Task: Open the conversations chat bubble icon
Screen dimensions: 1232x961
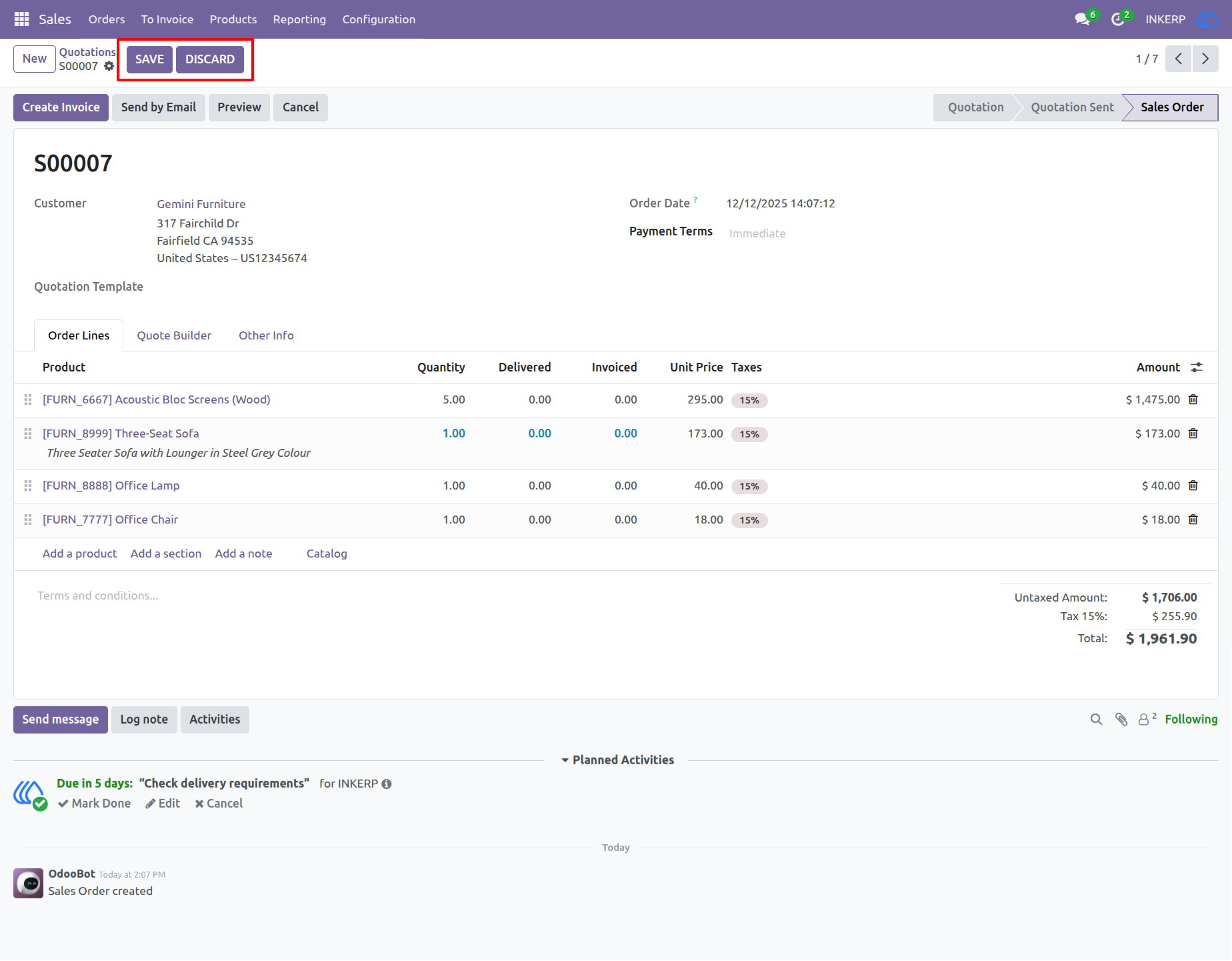Action: point(1082,19)
